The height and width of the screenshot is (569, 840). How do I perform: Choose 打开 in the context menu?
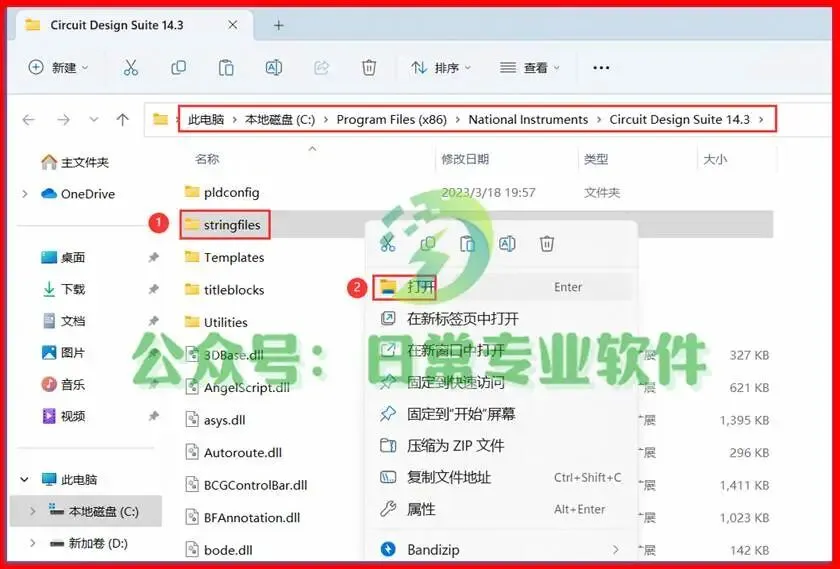coord(502,287)
